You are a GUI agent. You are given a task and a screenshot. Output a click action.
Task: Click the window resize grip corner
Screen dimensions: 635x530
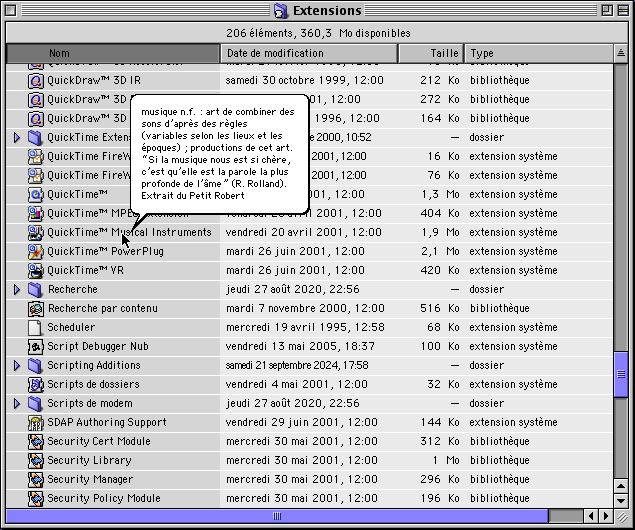(x=621, y=516)
